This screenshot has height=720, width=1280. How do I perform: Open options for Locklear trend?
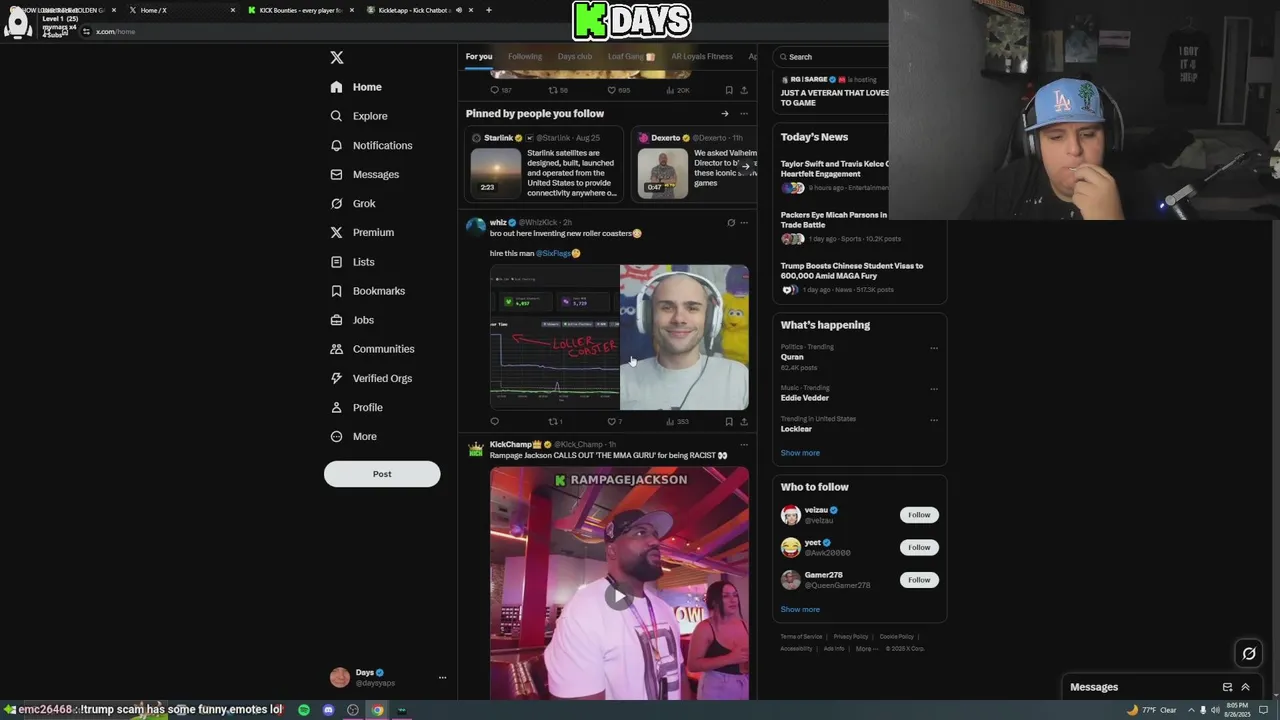click(934, 420)
